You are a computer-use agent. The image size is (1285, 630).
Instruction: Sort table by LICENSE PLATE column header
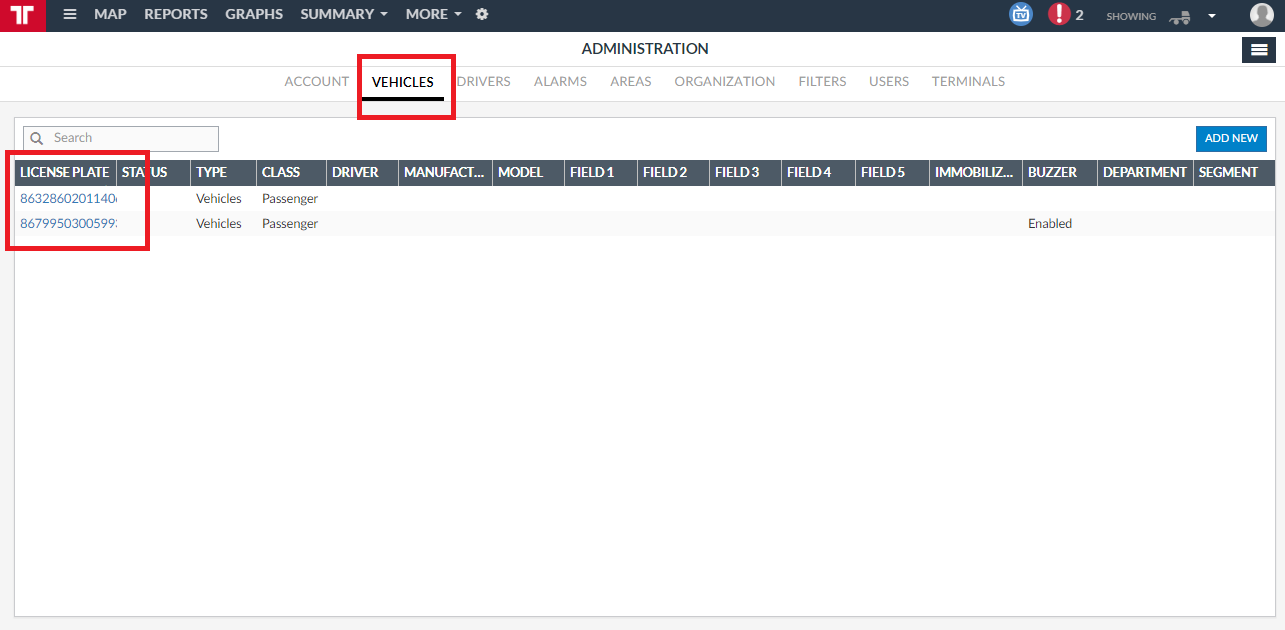pyautogui.click(x=65, y=173)
